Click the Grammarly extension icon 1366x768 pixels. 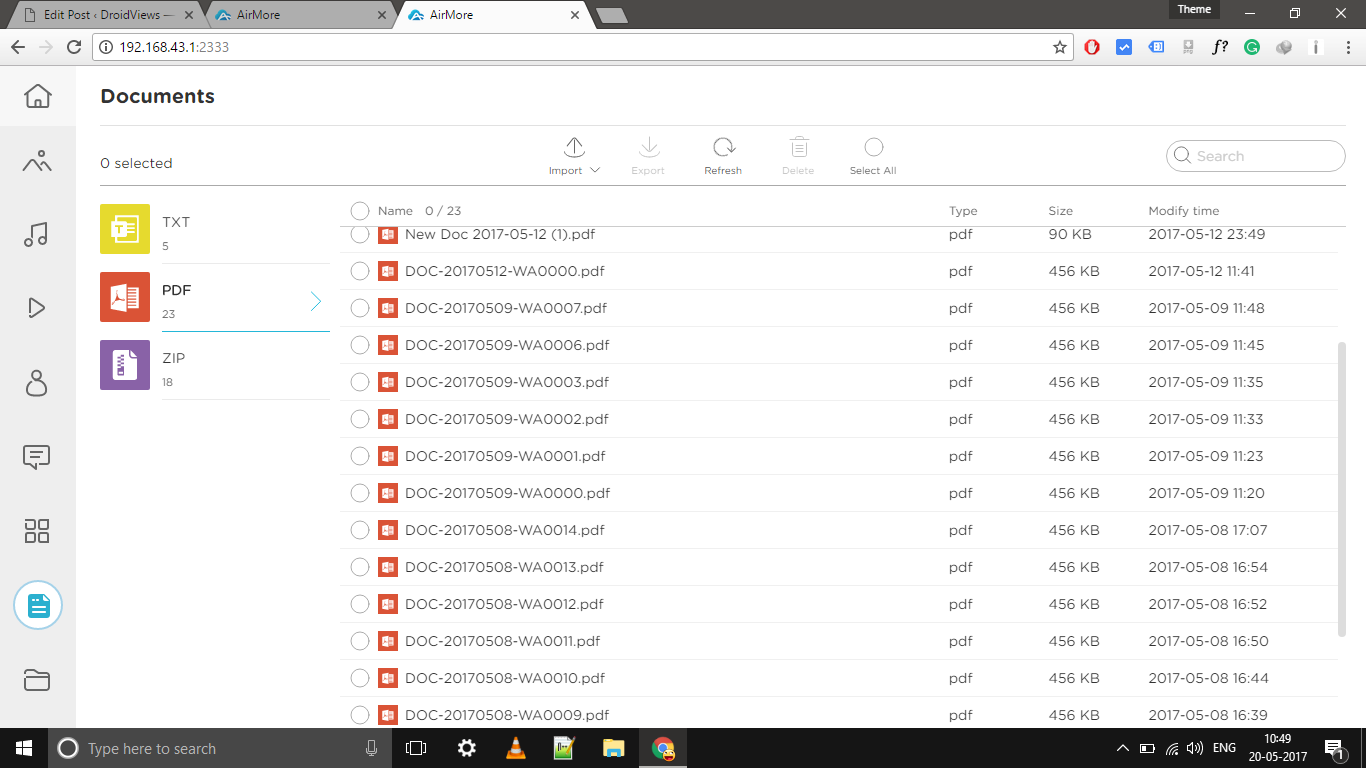coord(1251,47)
